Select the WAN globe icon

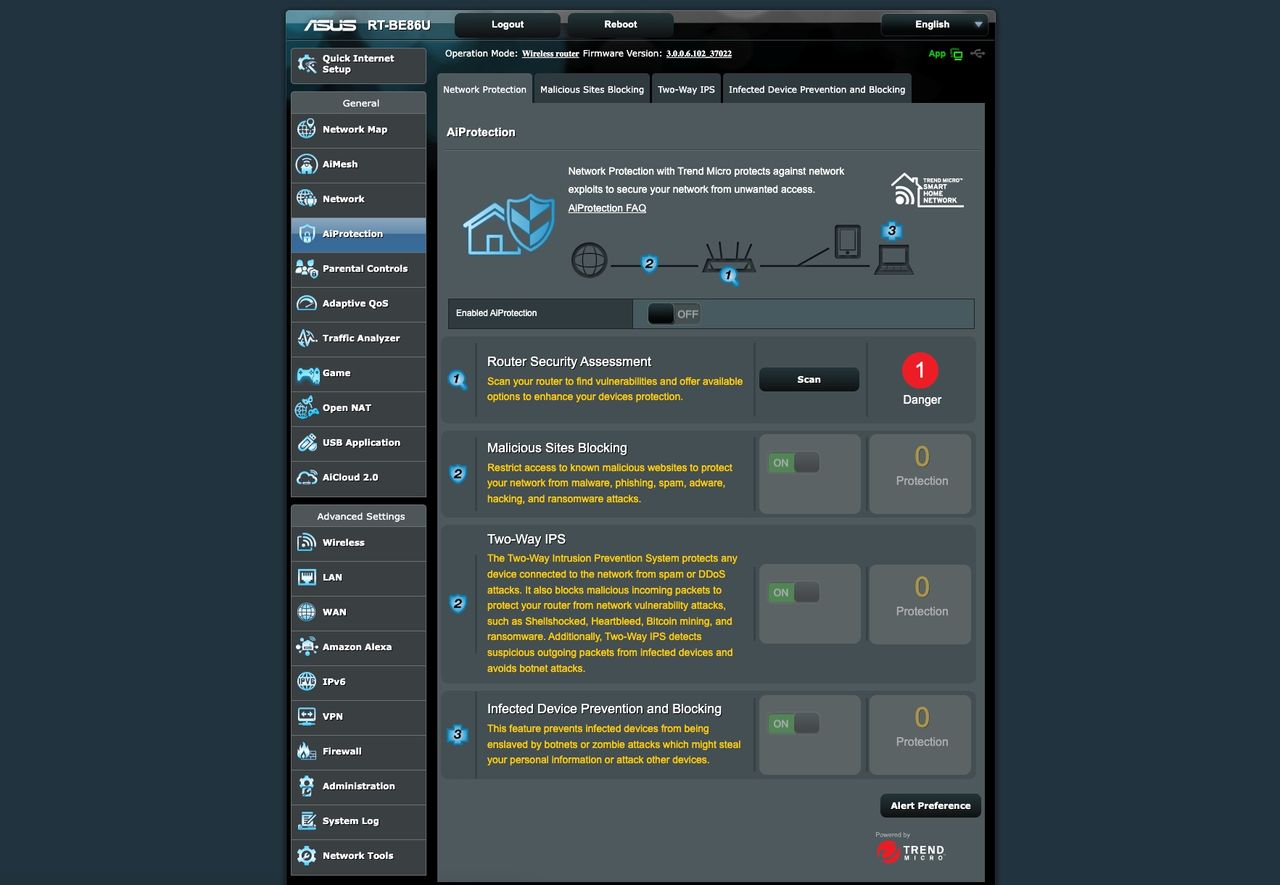[307, 612]
